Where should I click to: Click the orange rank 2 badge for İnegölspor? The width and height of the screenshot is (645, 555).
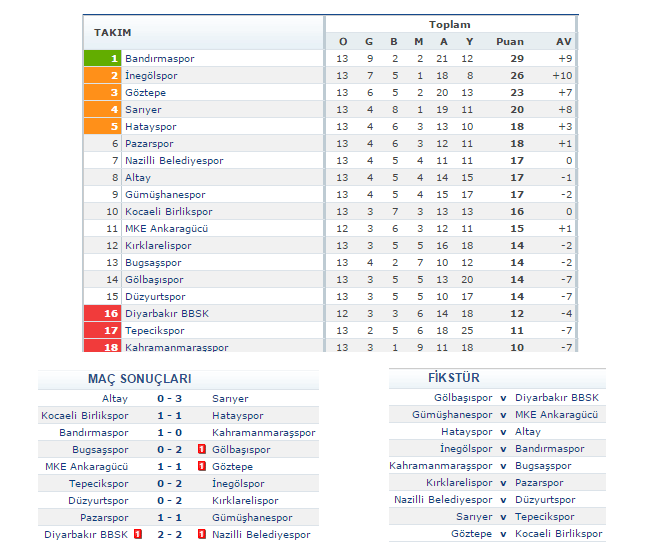103,75
